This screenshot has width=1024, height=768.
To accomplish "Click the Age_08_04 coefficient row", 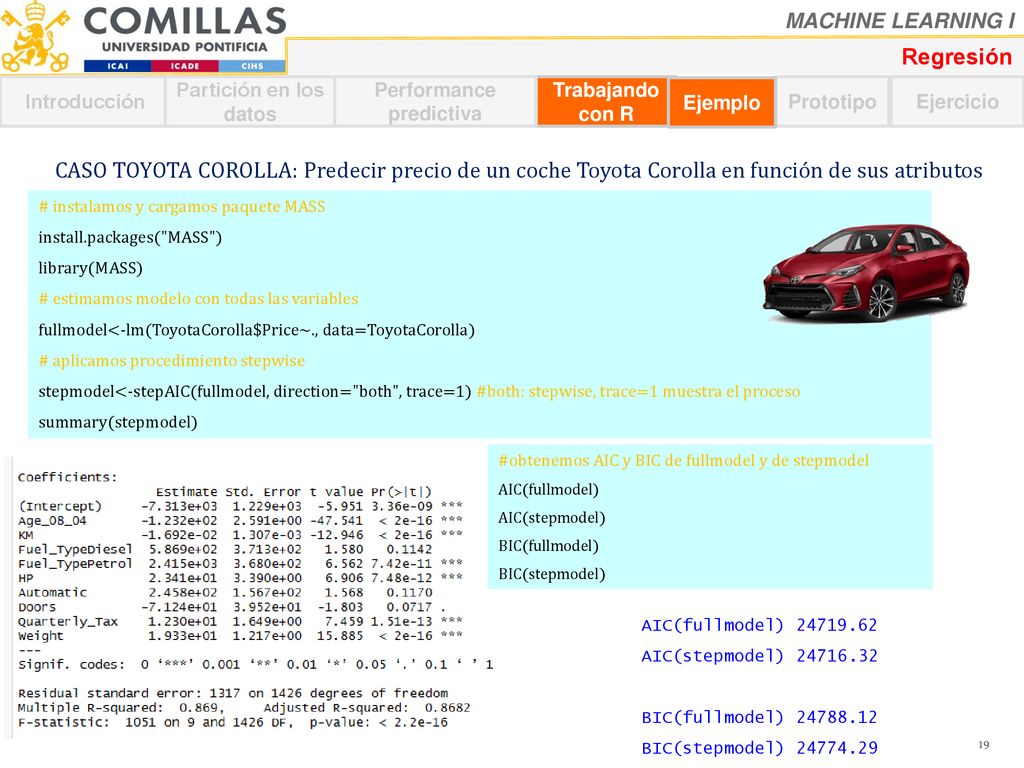I will 240,520.
